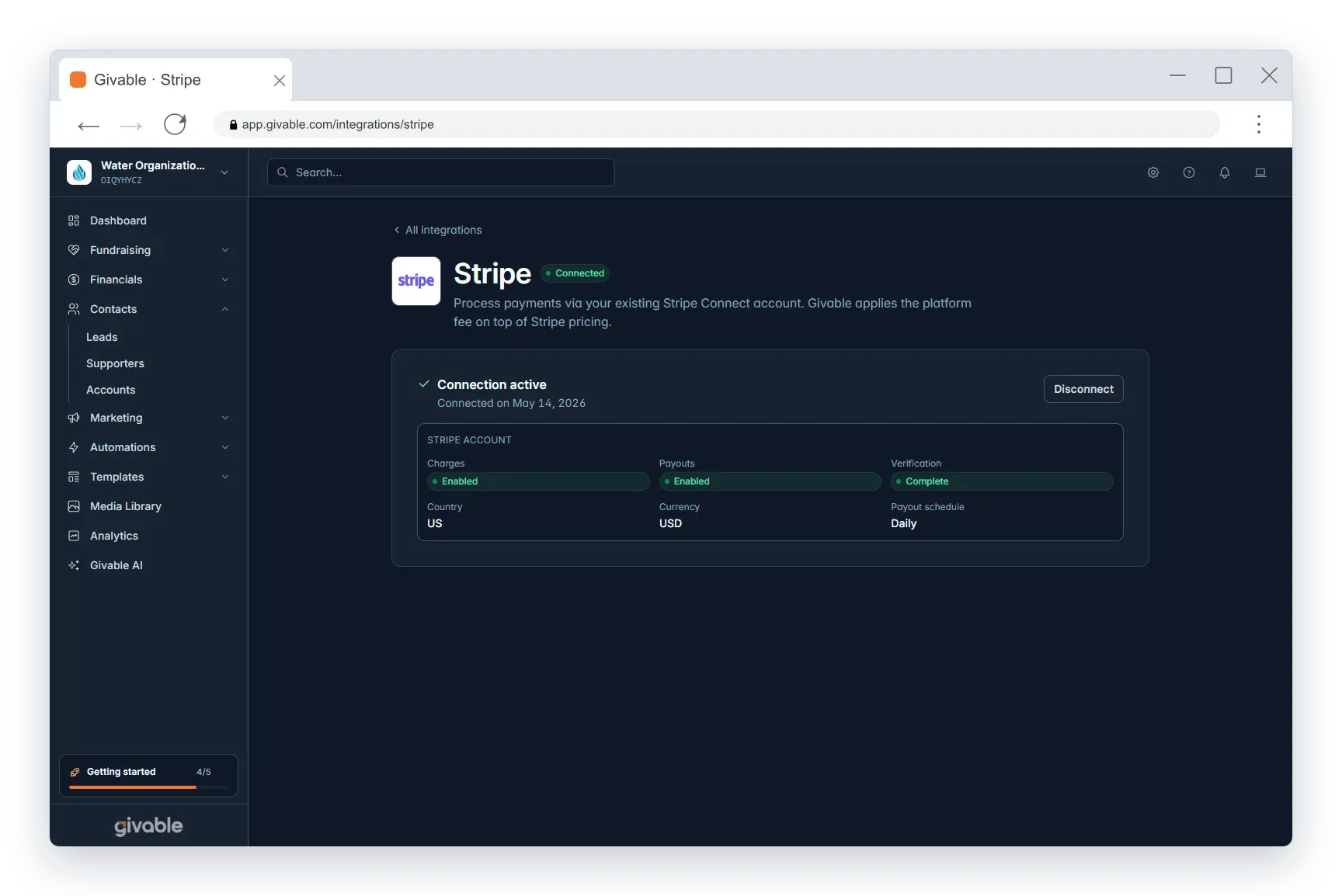The image size is (1342, 896).
Task: Open the Dashboard menu item
Action: pyautogui.click(x=149, y=221)
